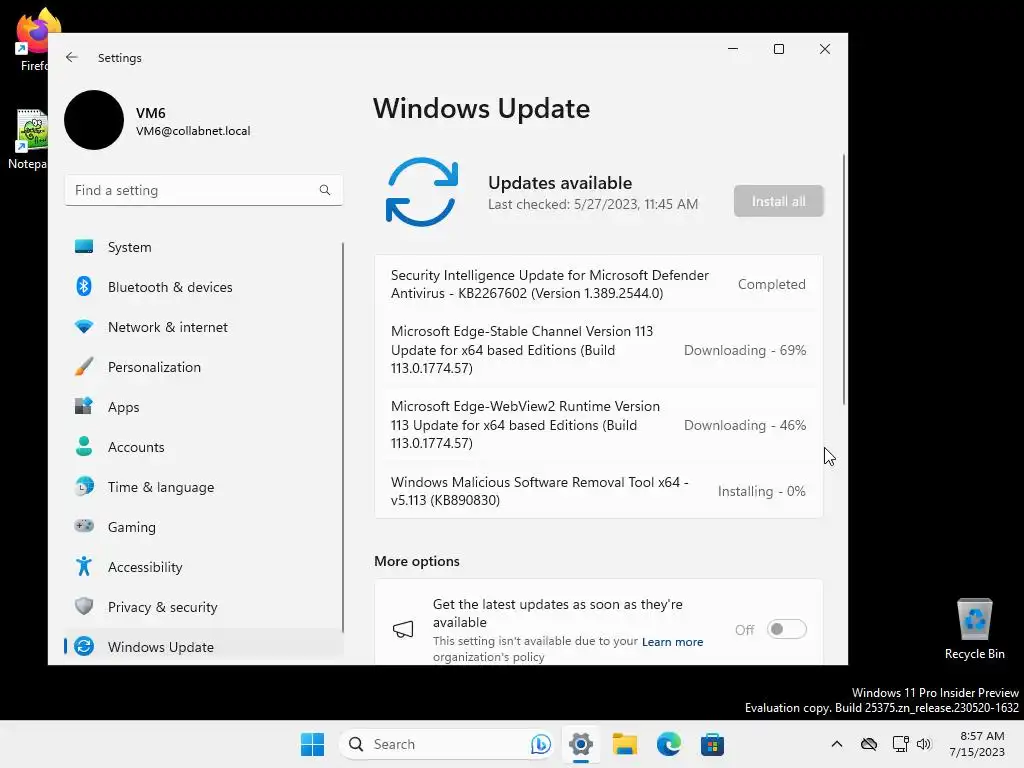Click the main content vertical scrollbar

(x=844, y=280)
